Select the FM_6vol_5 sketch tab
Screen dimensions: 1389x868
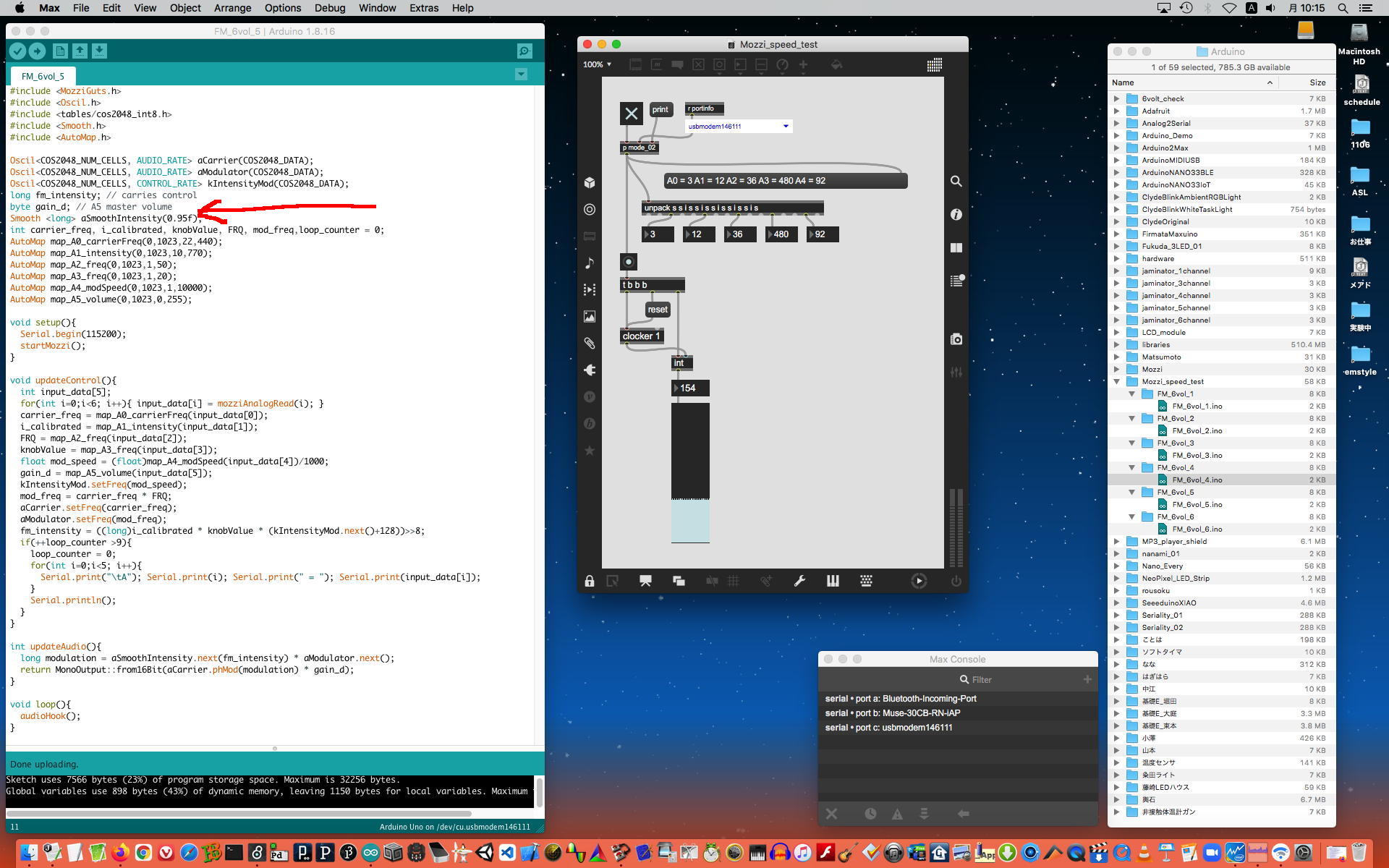pos(43,76)
